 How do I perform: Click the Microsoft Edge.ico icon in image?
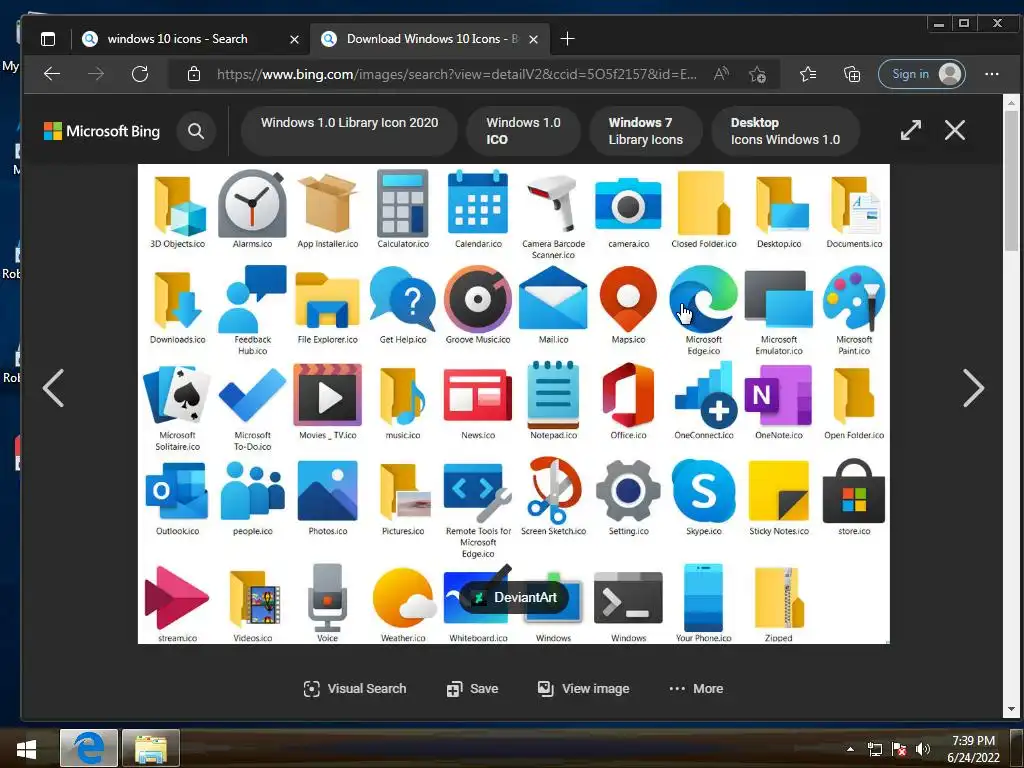pyautogui.click(x=703, y=298)
